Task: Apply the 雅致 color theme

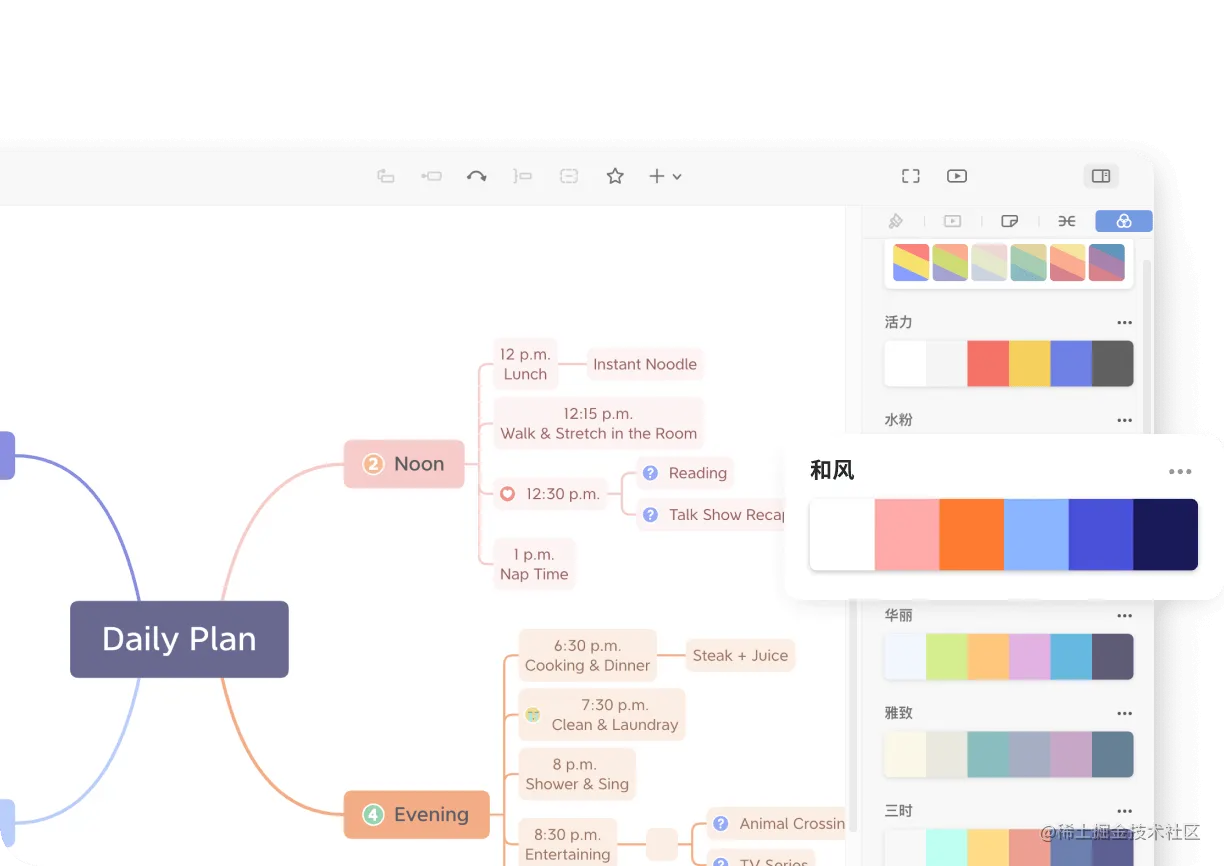Action: [1008, 755]
